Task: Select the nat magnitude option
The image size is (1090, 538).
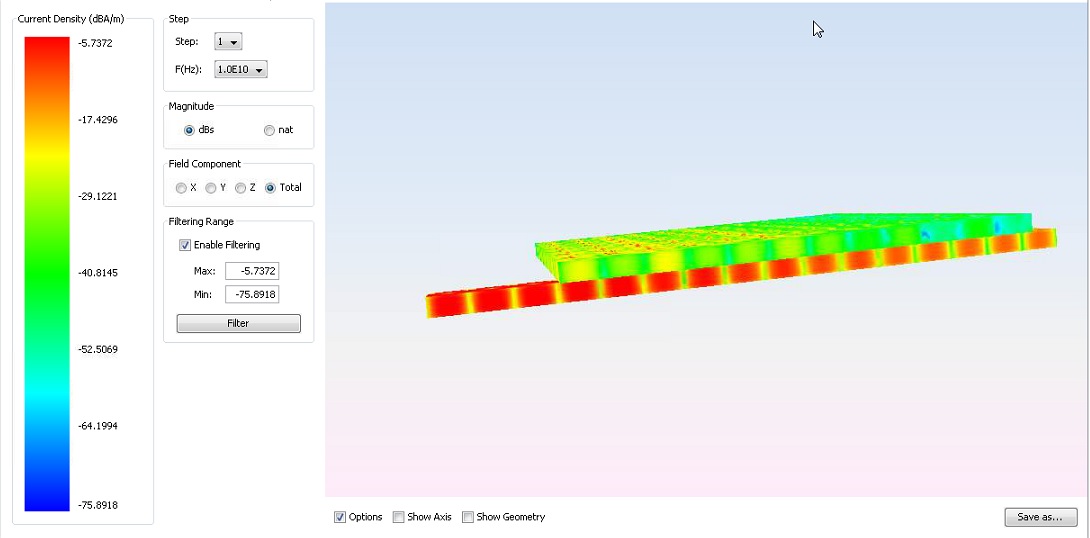Action: point(270,130)
